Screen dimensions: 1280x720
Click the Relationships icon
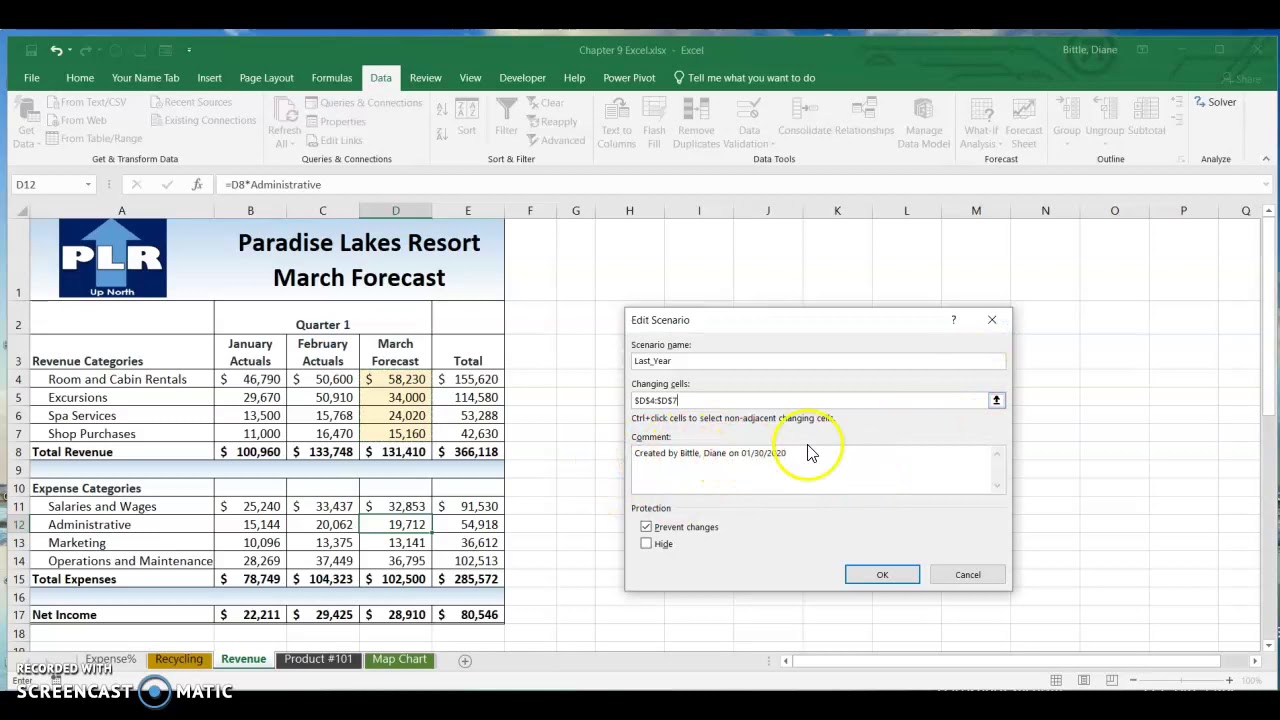(864, 118)
